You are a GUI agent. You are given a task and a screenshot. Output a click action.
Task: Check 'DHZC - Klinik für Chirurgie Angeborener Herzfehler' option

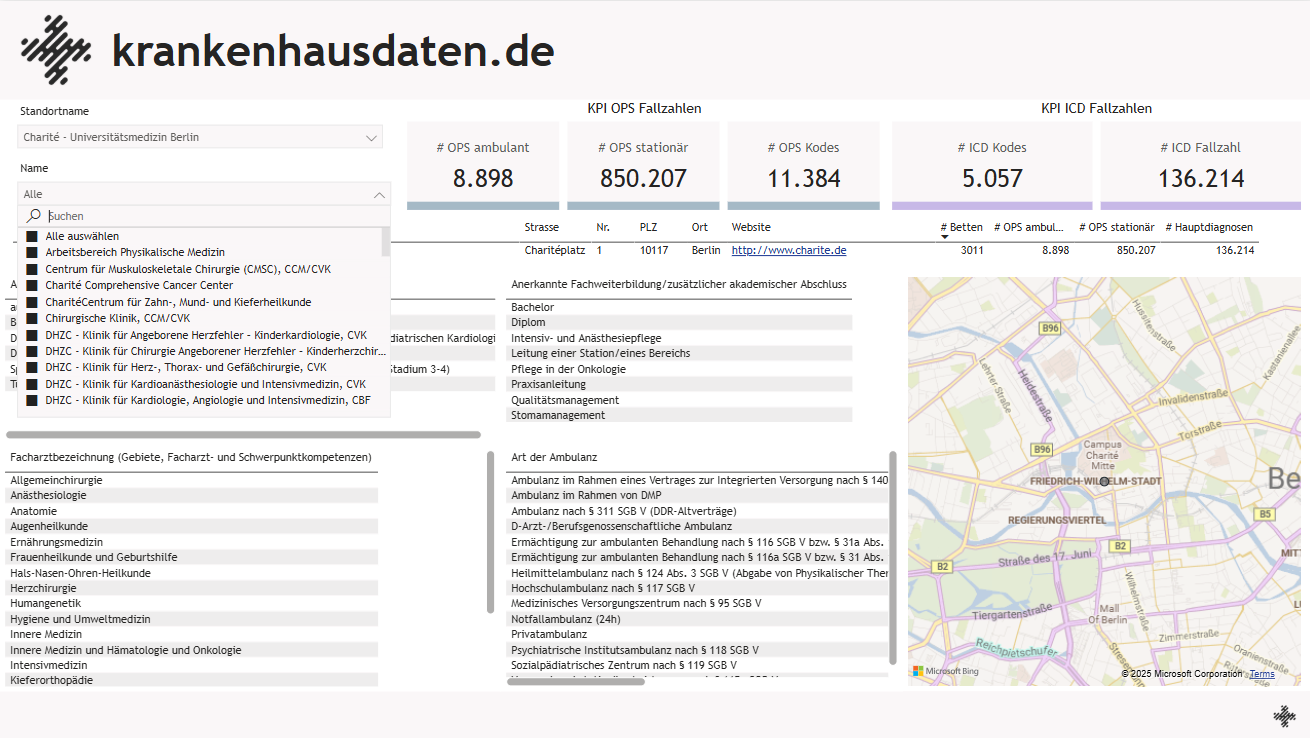click(x=32, y=351)
